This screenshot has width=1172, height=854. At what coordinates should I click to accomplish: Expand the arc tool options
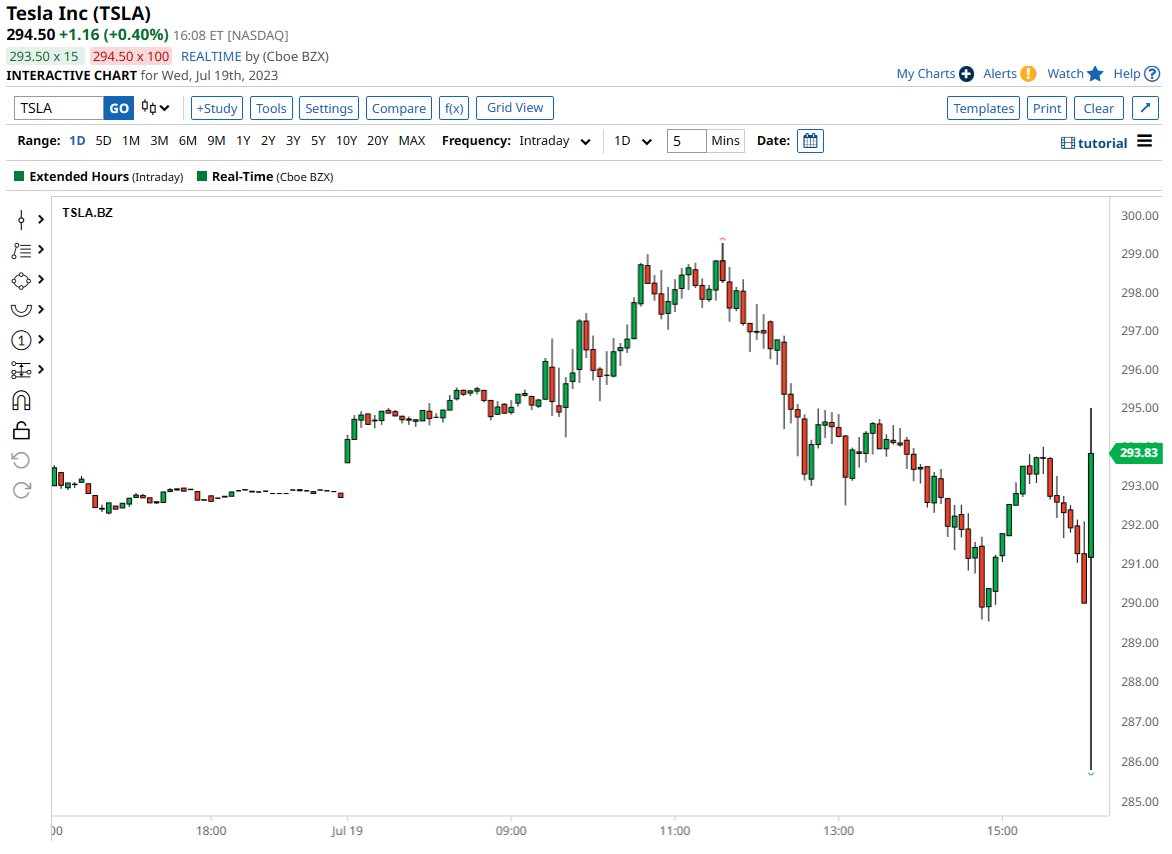tap(40, 309)
